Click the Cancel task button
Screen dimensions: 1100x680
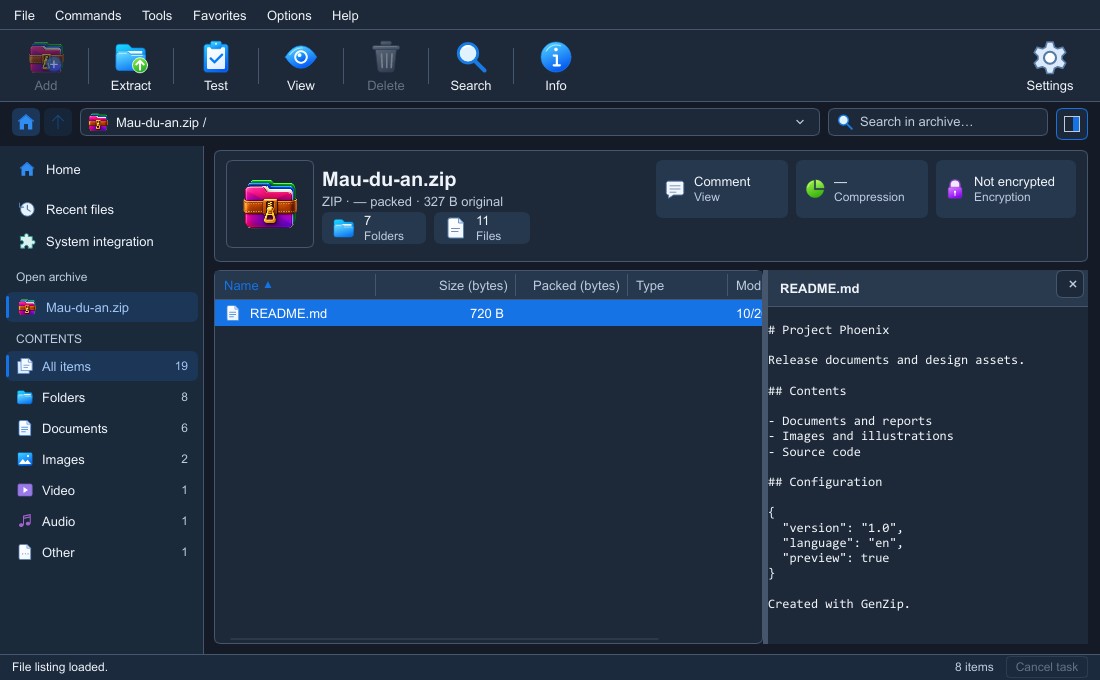click(1046, 667)
